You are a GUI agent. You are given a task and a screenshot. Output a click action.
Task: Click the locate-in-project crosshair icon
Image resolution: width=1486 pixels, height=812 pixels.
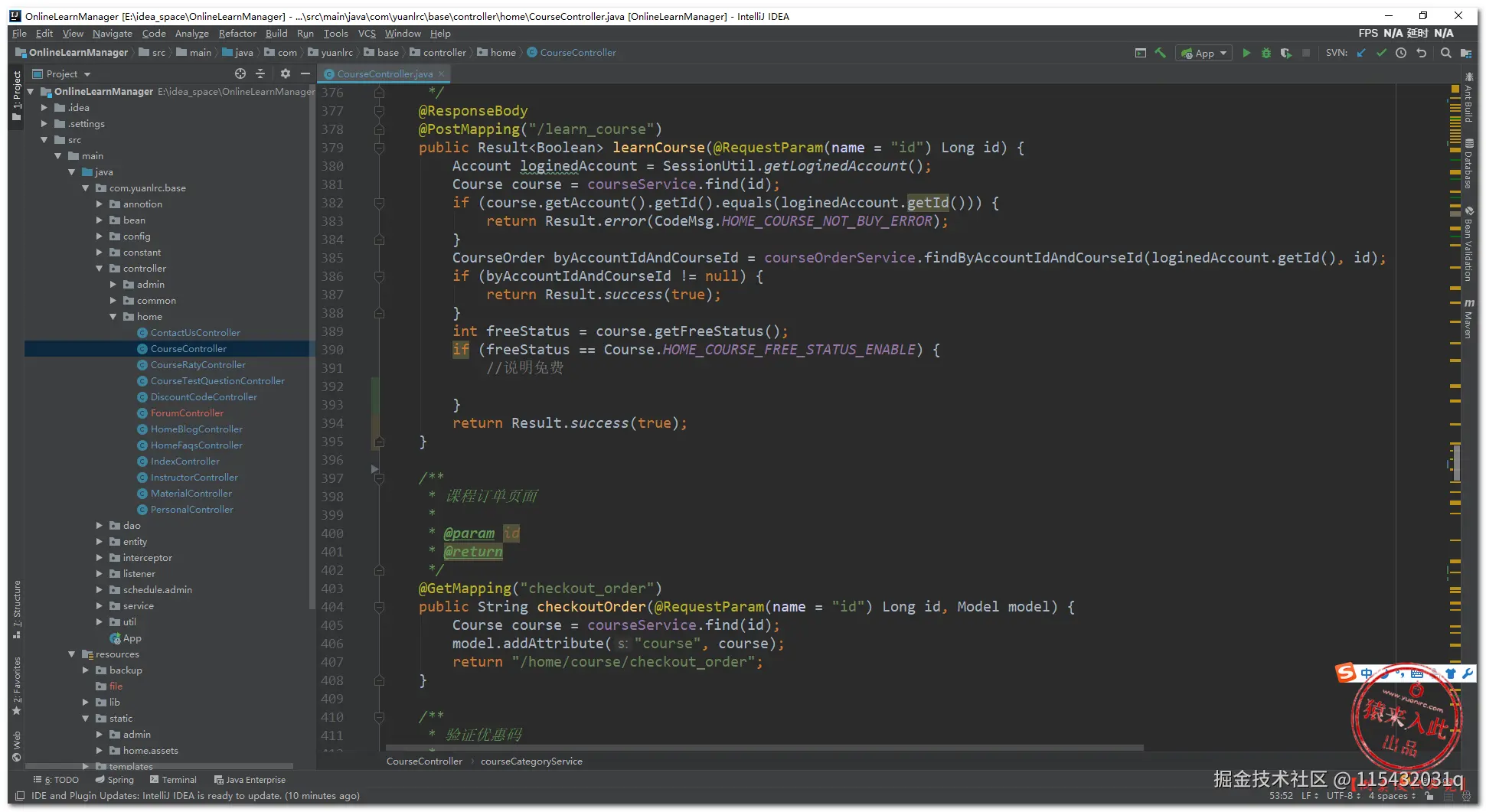coord(240,73)
